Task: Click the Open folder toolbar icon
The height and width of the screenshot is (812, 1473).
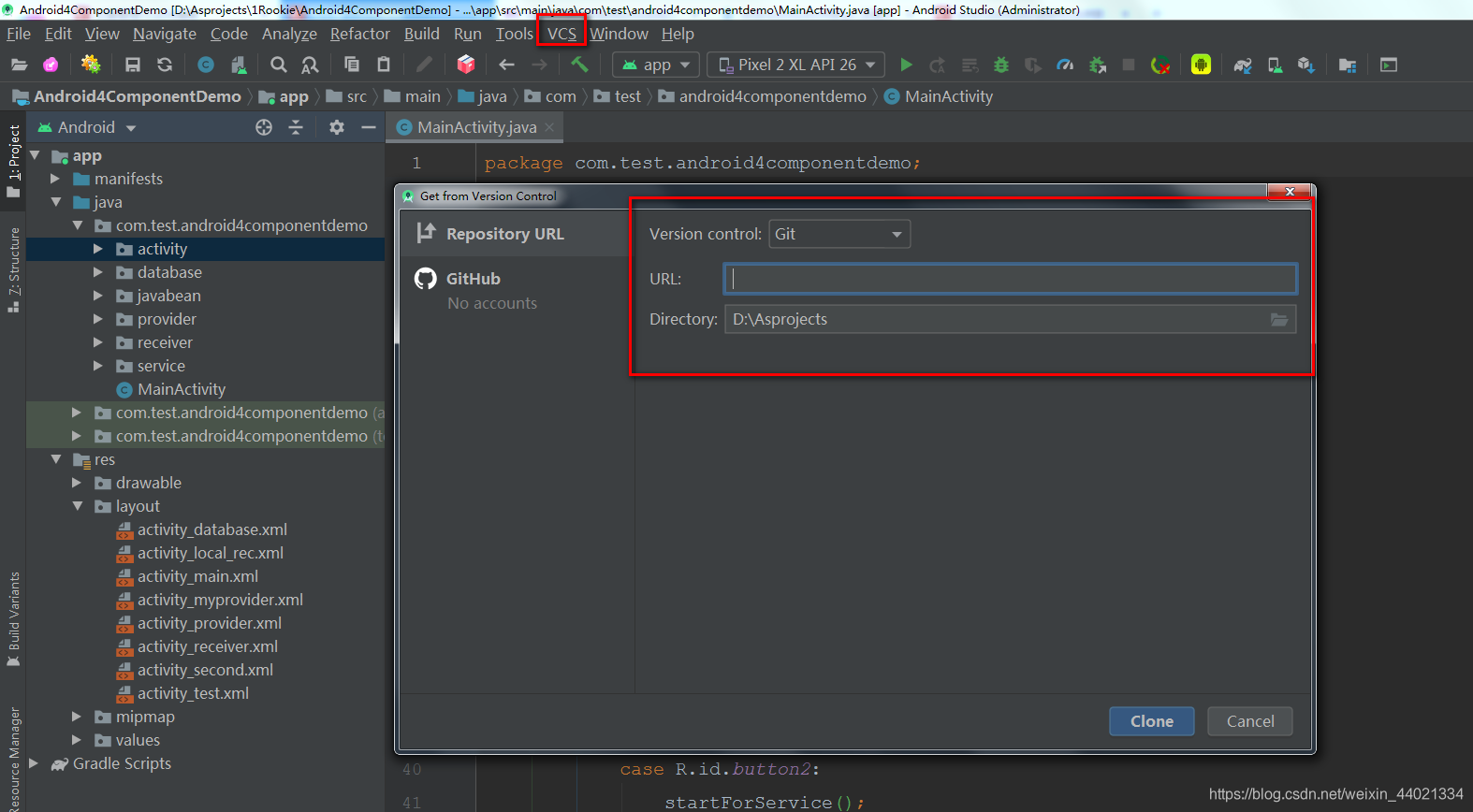Action: [19, 65]
